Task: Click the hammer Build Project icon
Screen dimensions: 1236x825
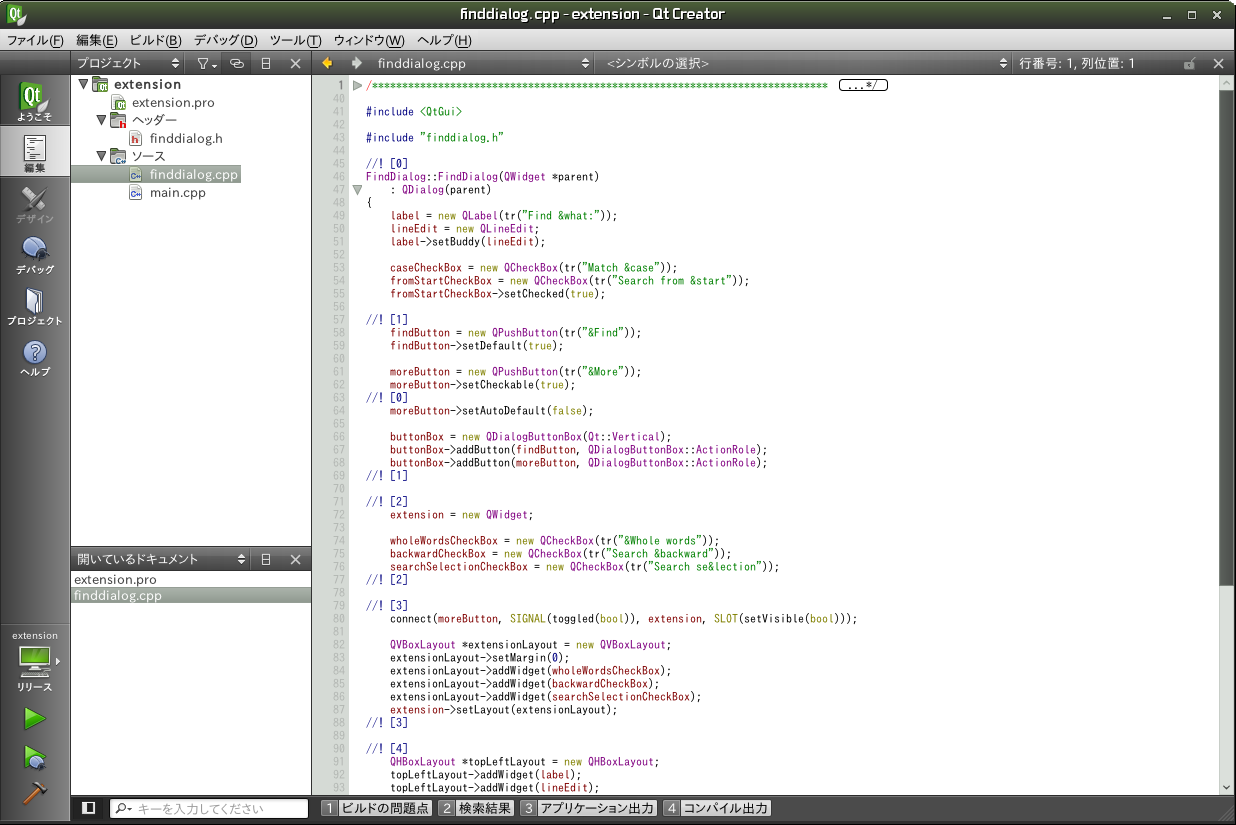Action: click(x=34, y=792)
